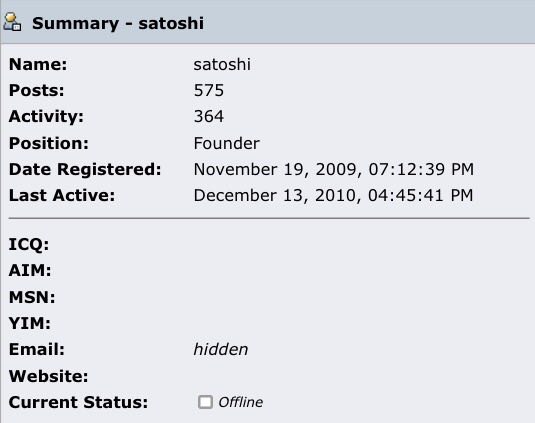
Task: Click the Offline status text
Action: (241, 402)
